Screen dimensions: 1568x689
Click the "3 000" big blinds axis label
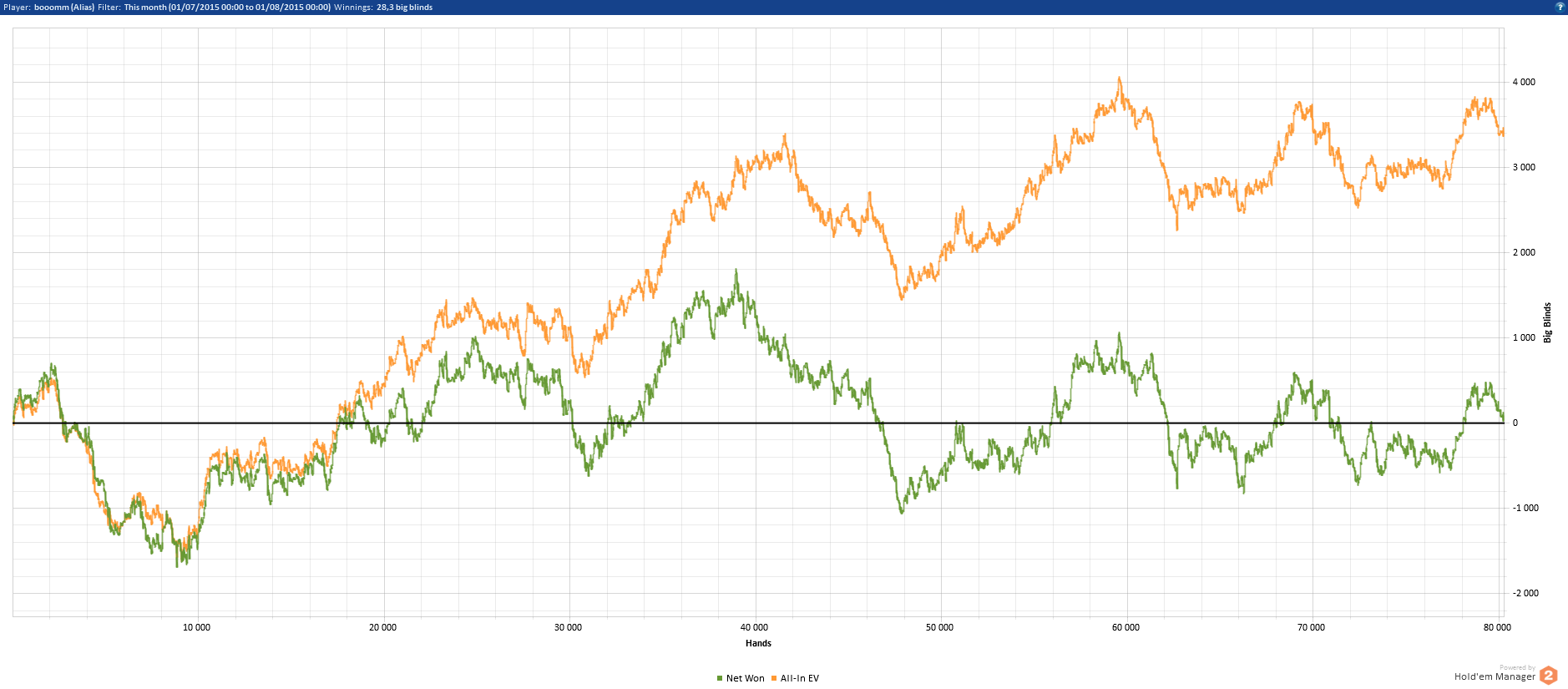click(x=1524, y=167)
